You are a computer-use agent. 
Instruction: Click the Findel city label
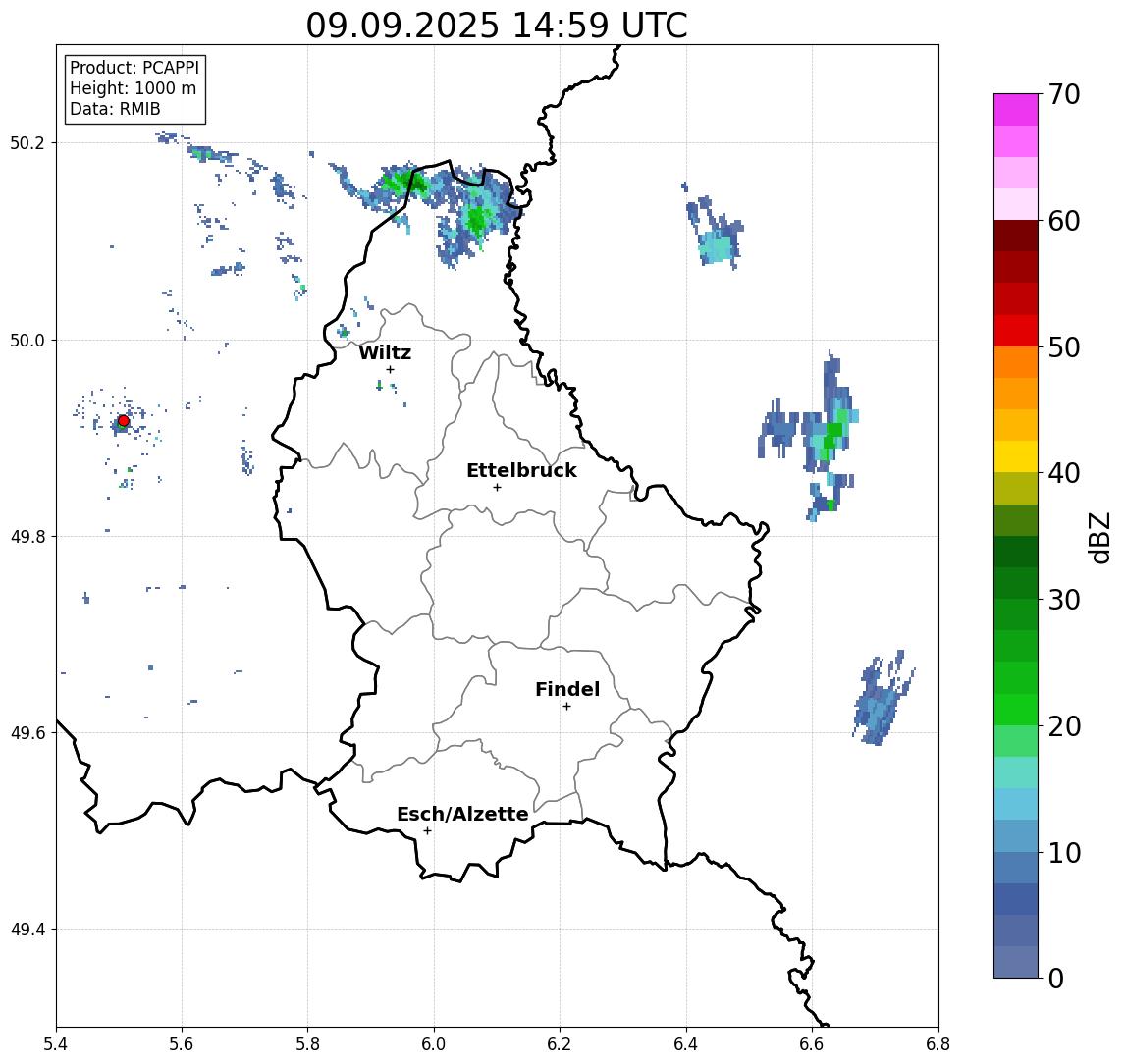coord(567,689)
